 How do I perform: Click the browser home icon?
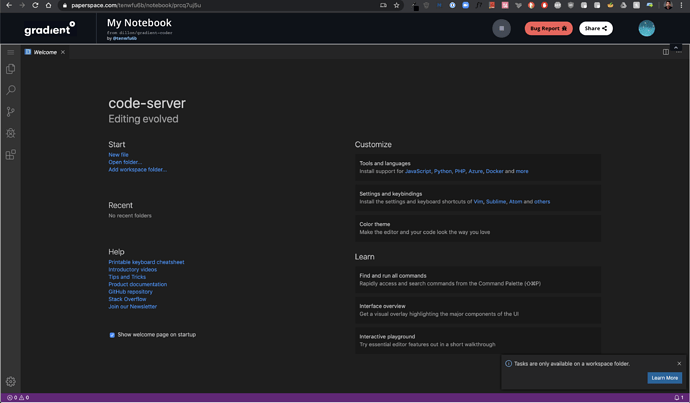point(48,5)
